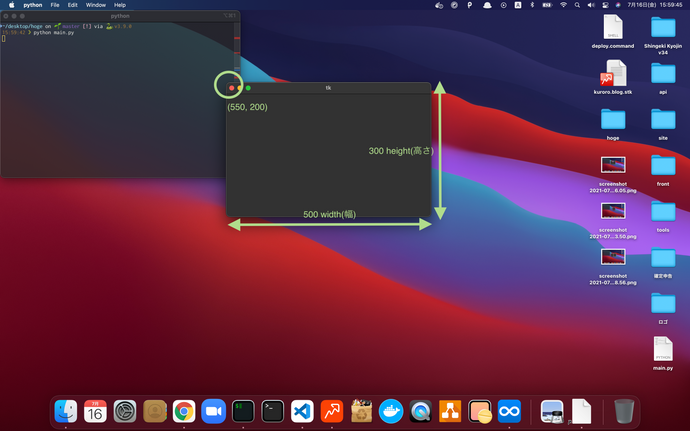Open the blue infinity icon app in Dock
Screen dimensions: 690x431
[509, 411]
